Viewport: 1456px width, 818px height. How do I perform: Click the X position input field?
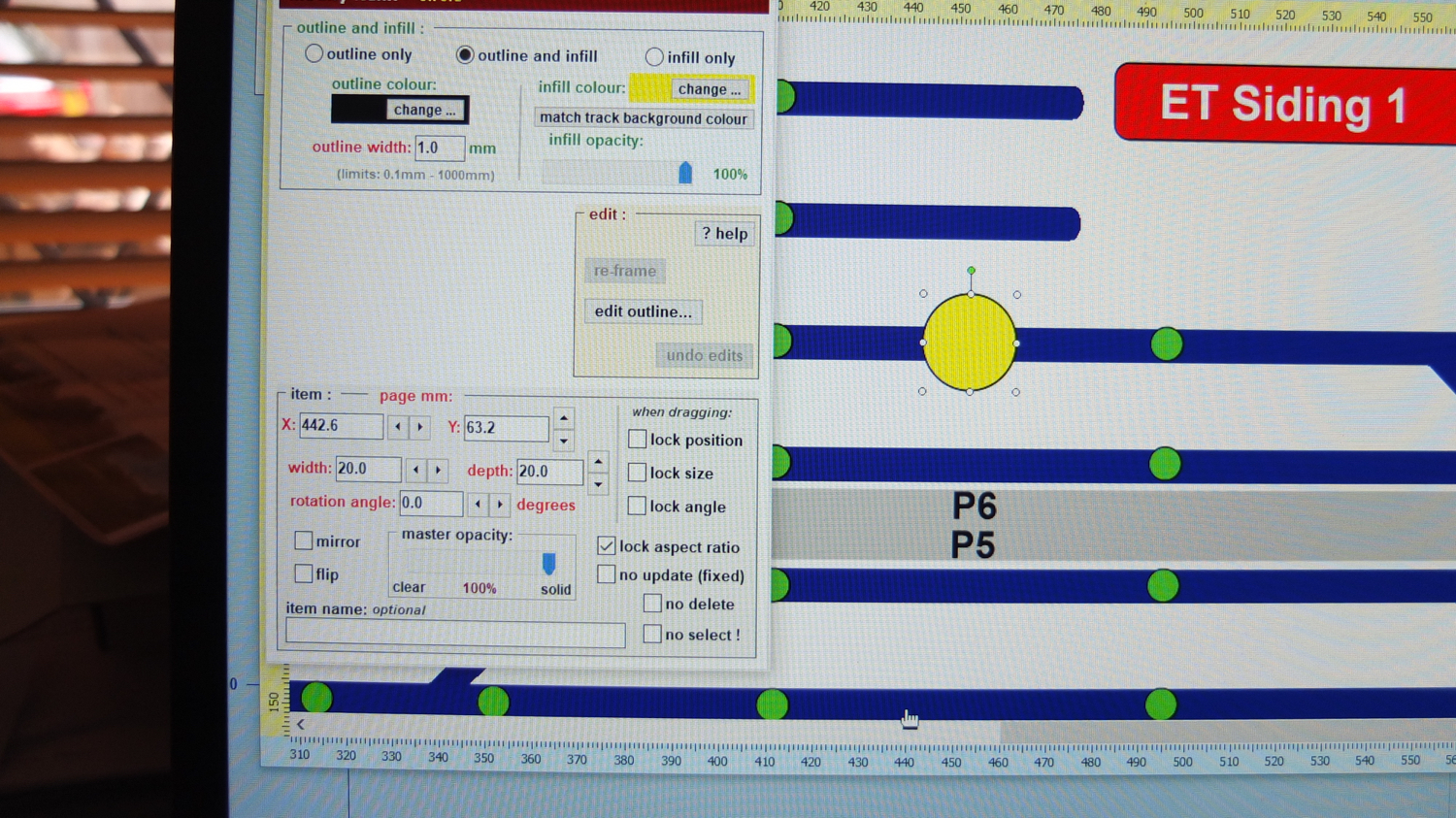(341, 426)
